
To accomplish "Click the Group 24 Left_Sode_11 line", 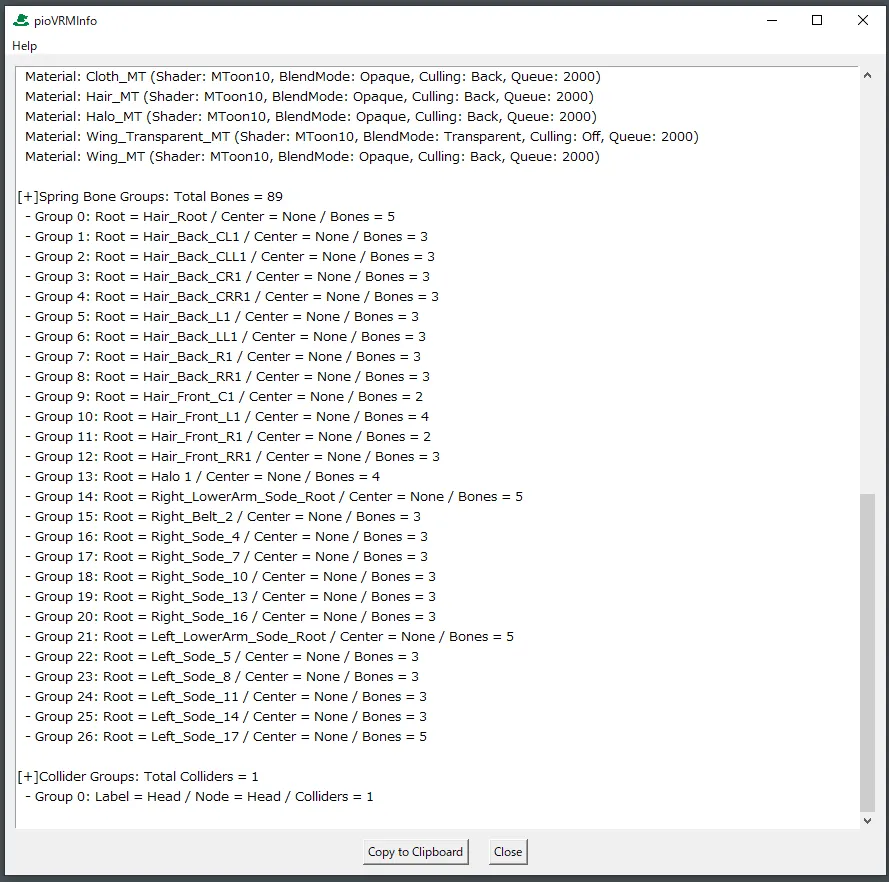I will (x=226, y=697).
